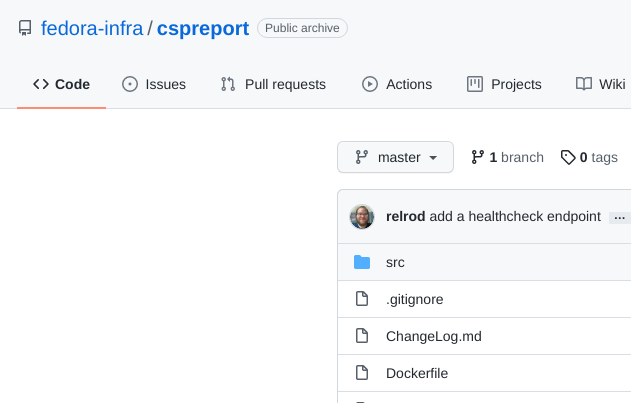Image resolution: width=631 pixels, height=403 pixels.
Task: Click the Dockerfile file icon
Action: (362, 373)
